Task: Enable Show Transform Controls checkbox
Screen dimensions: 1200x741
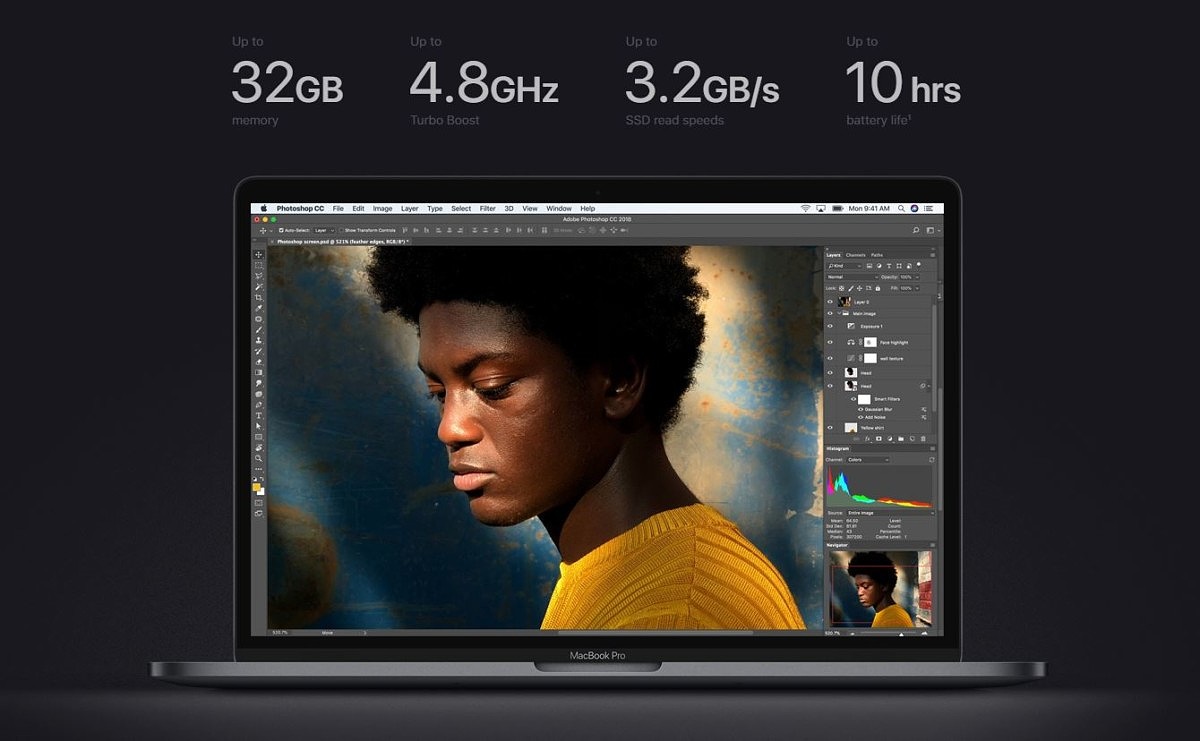Action: [x=341, y=230]
